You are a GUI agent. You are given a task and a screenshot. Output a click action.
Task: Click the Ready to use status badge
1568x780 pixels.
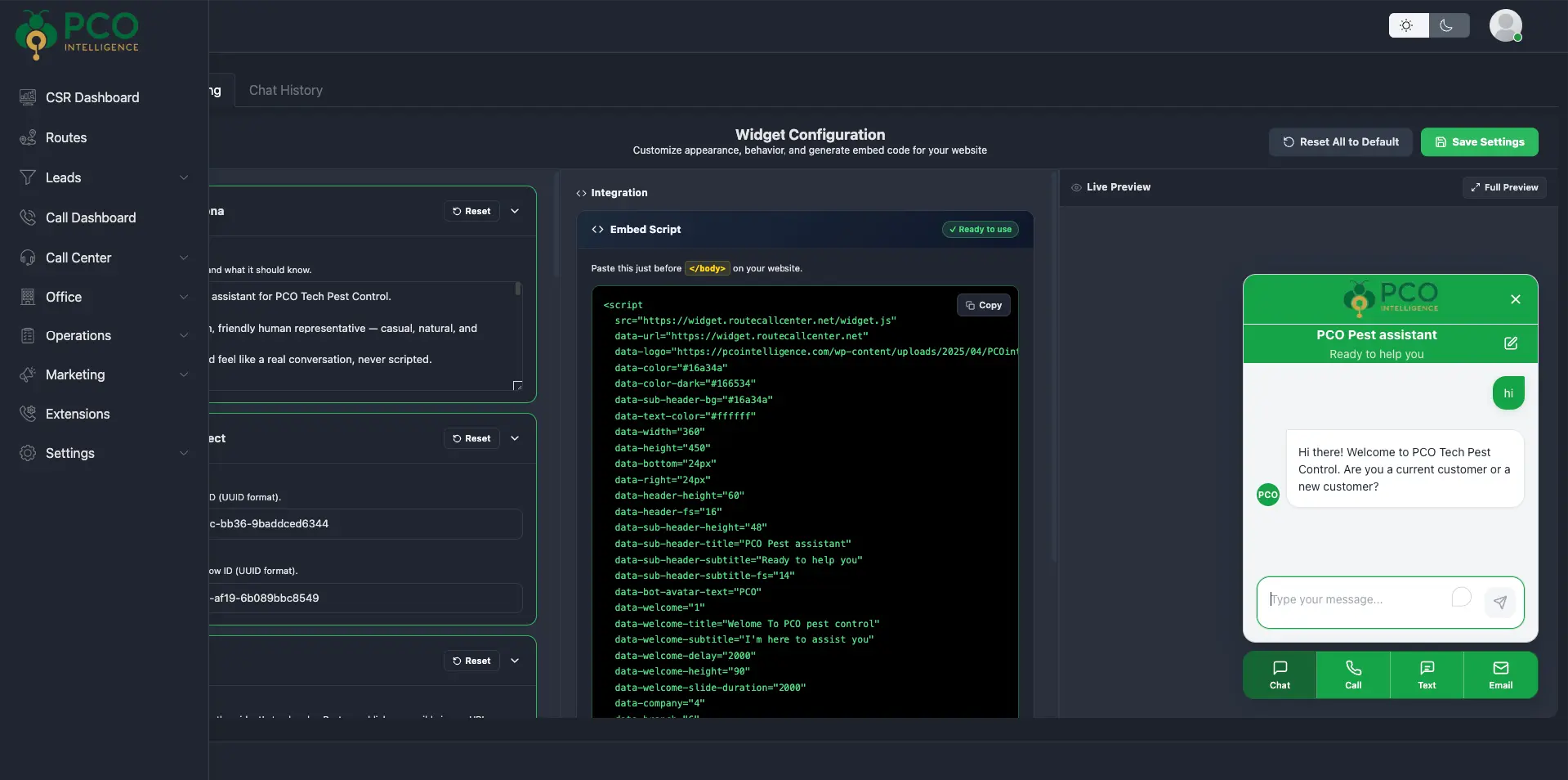(x=980, y=230)
